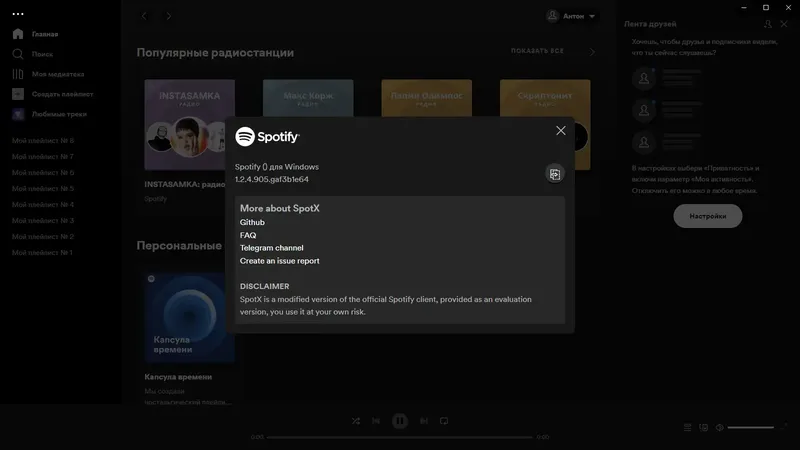Open the Папин Олимпос radio card
This screenshot has height=450, width=800.
click(x=427, y=98)
